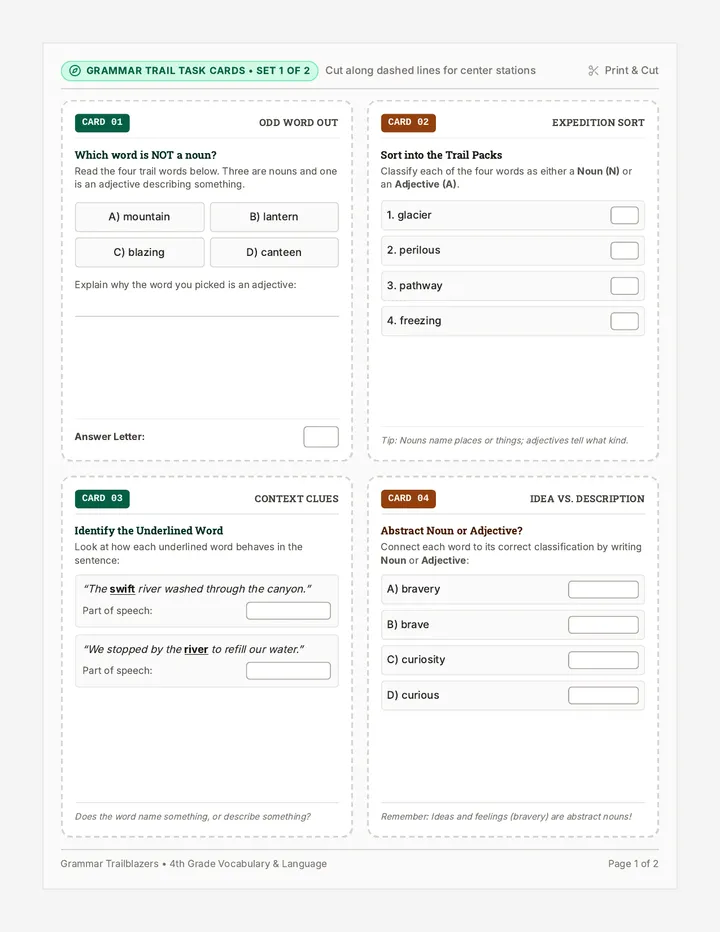
Task: Click the CARD 03 green label
Action: (x=102, y=499)
